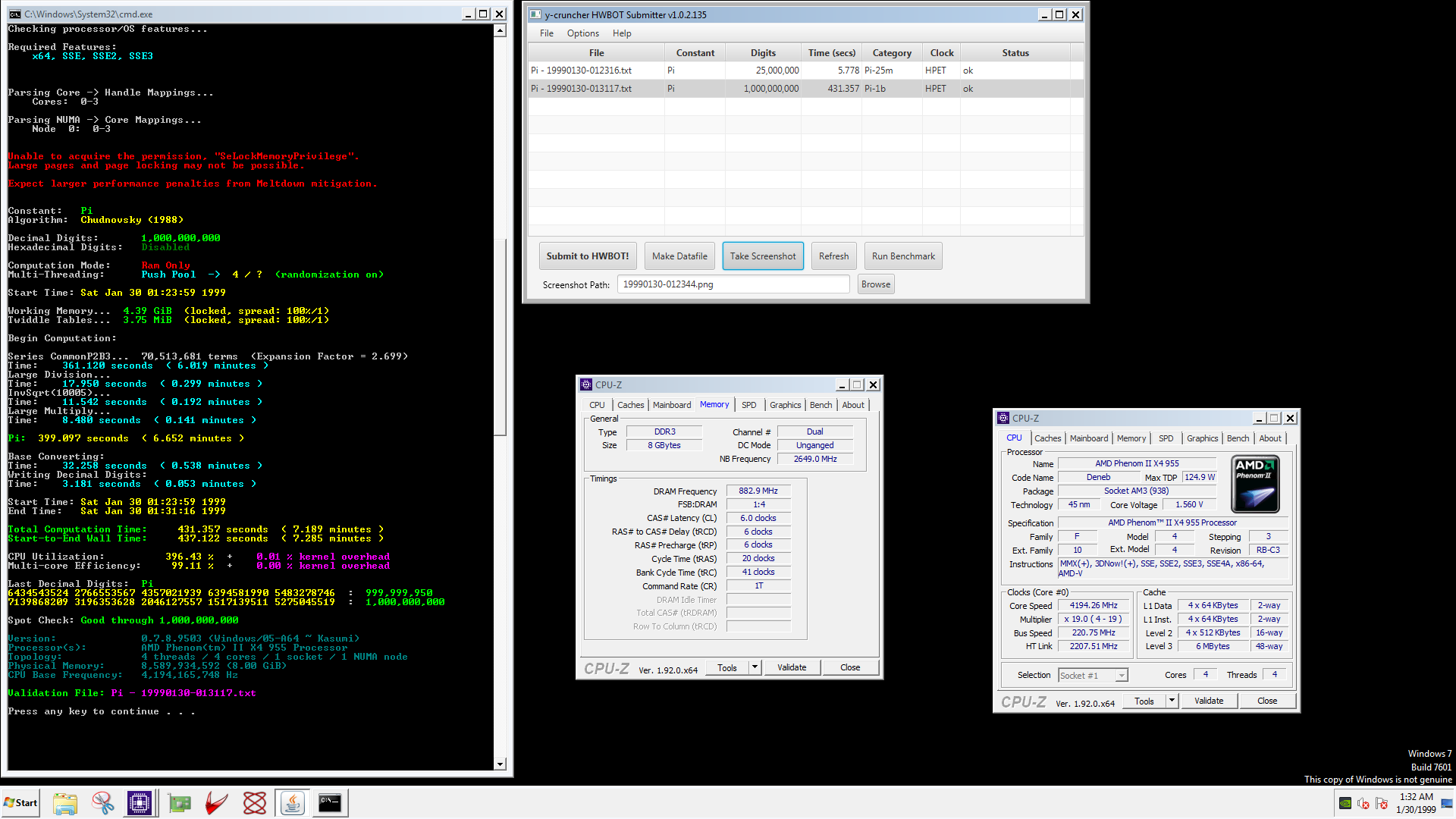The width and height of the screenshot is (1456, 819).
Task: Click the Category column header
Action: click(892, 53)
